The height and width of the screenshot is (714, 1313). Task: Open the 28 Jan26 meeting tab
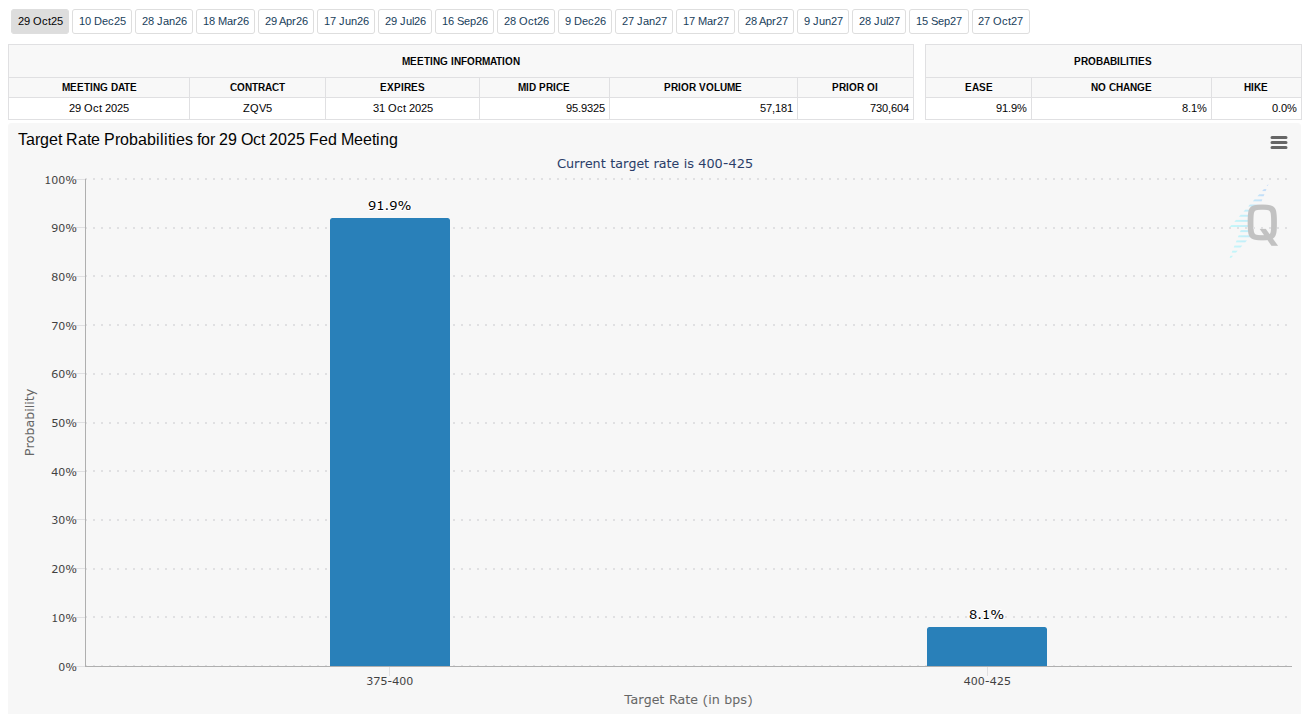(x=164, y=21)
